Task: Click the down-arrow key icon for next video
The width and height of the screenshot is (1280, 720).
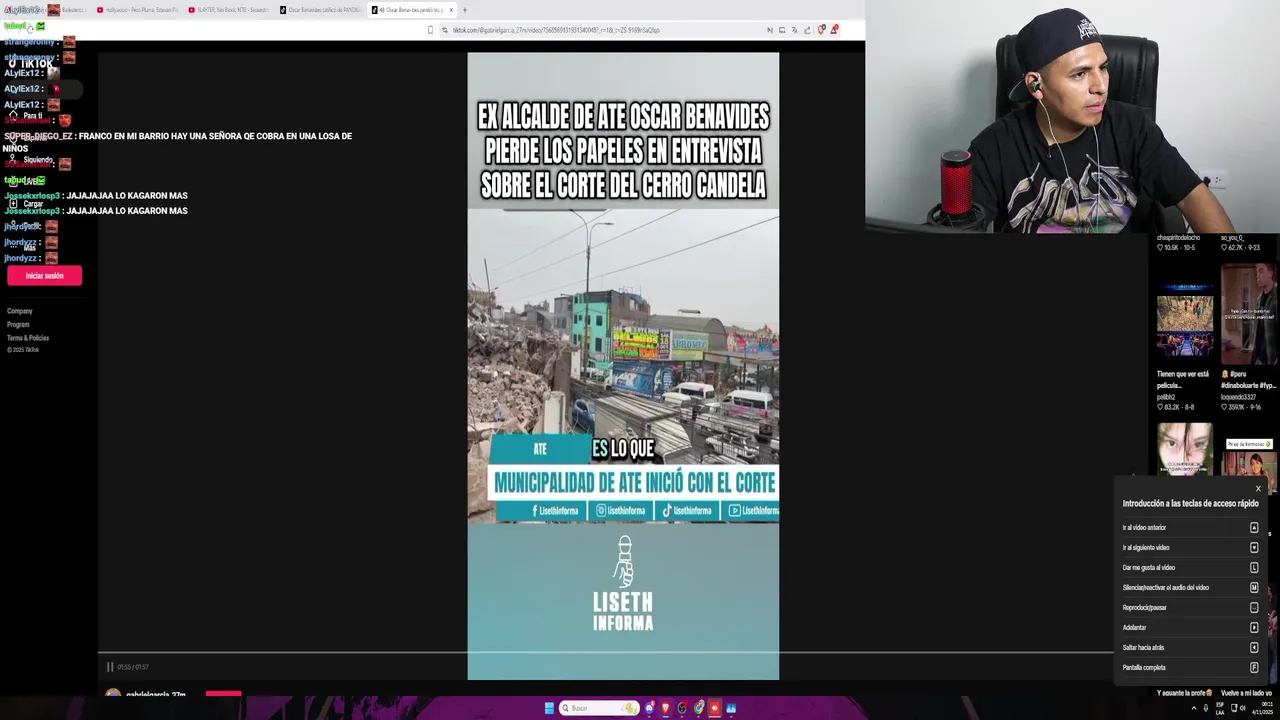Action: pos(1254,548)
